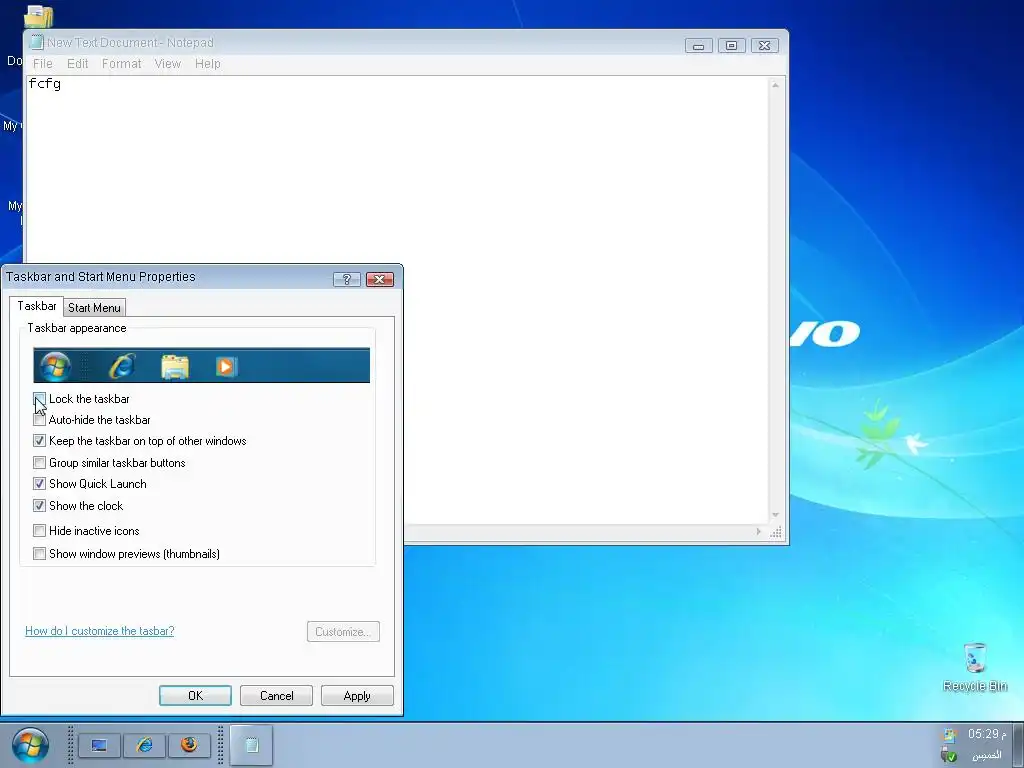
Task: Minimize the Notepad window
Action: coord(699,46)
